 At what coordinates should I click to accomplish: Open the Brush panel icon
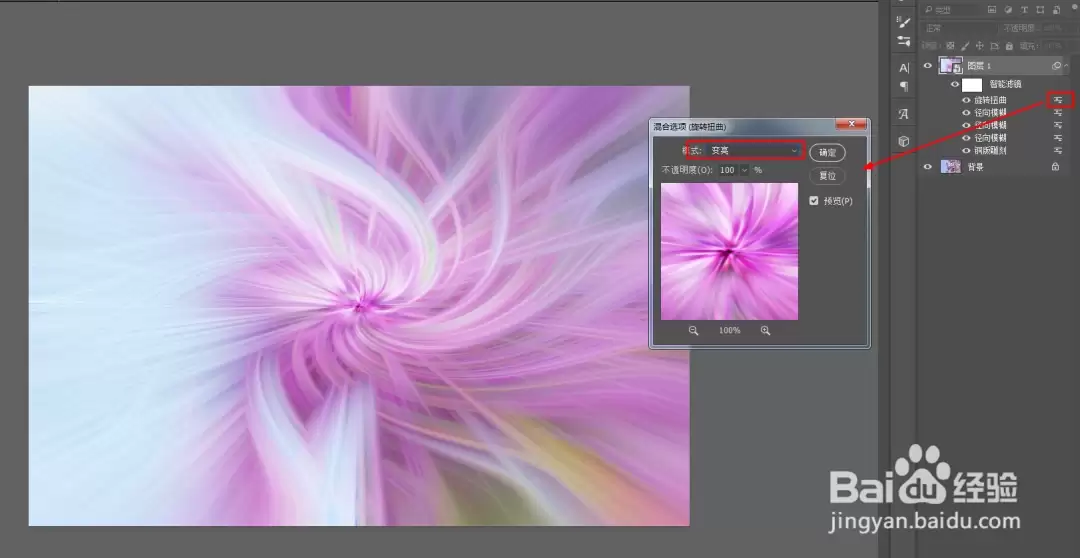point(904,22)
